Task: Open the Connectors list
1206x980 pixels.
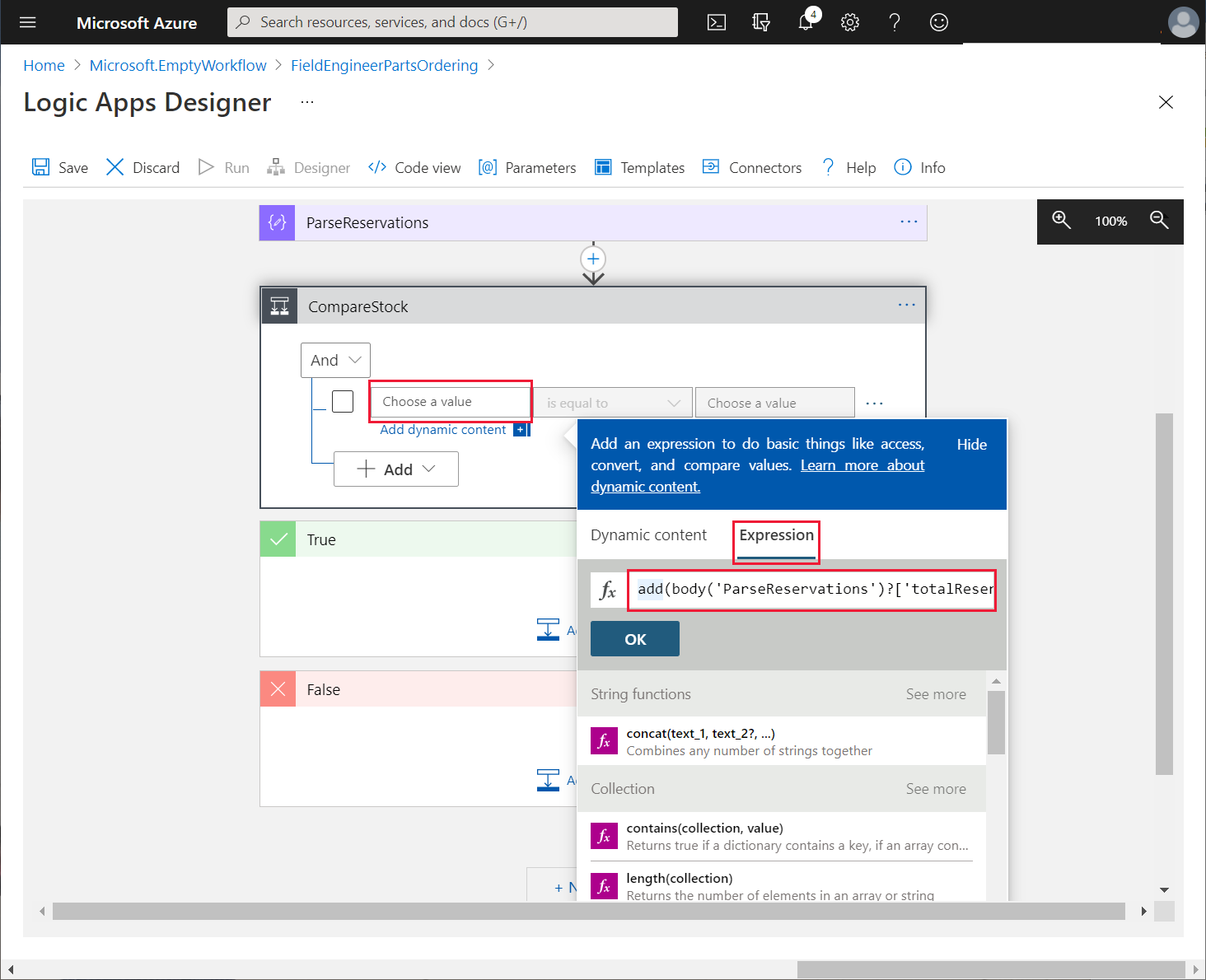Action: coord(752,167)
